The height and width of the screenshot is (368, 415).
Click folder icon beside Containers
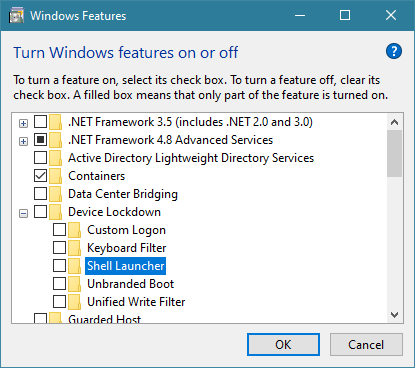(55, 176)
